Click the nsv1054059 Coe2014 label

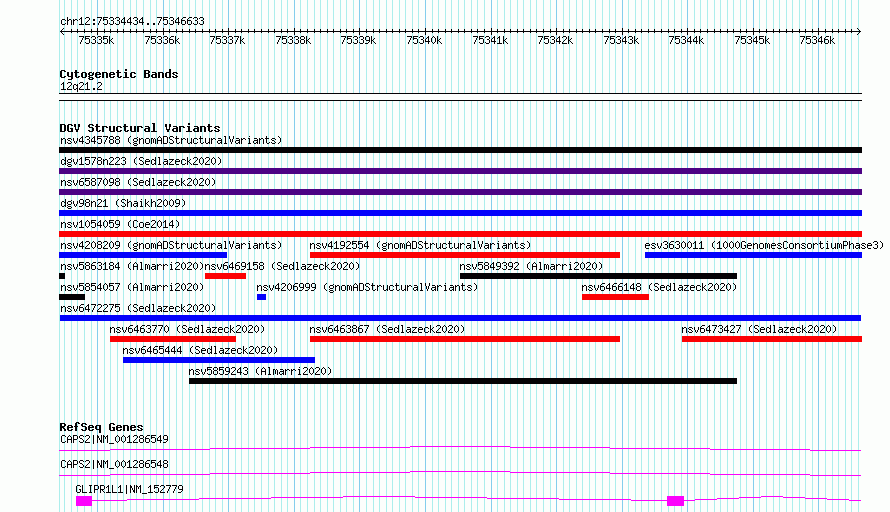120,224
